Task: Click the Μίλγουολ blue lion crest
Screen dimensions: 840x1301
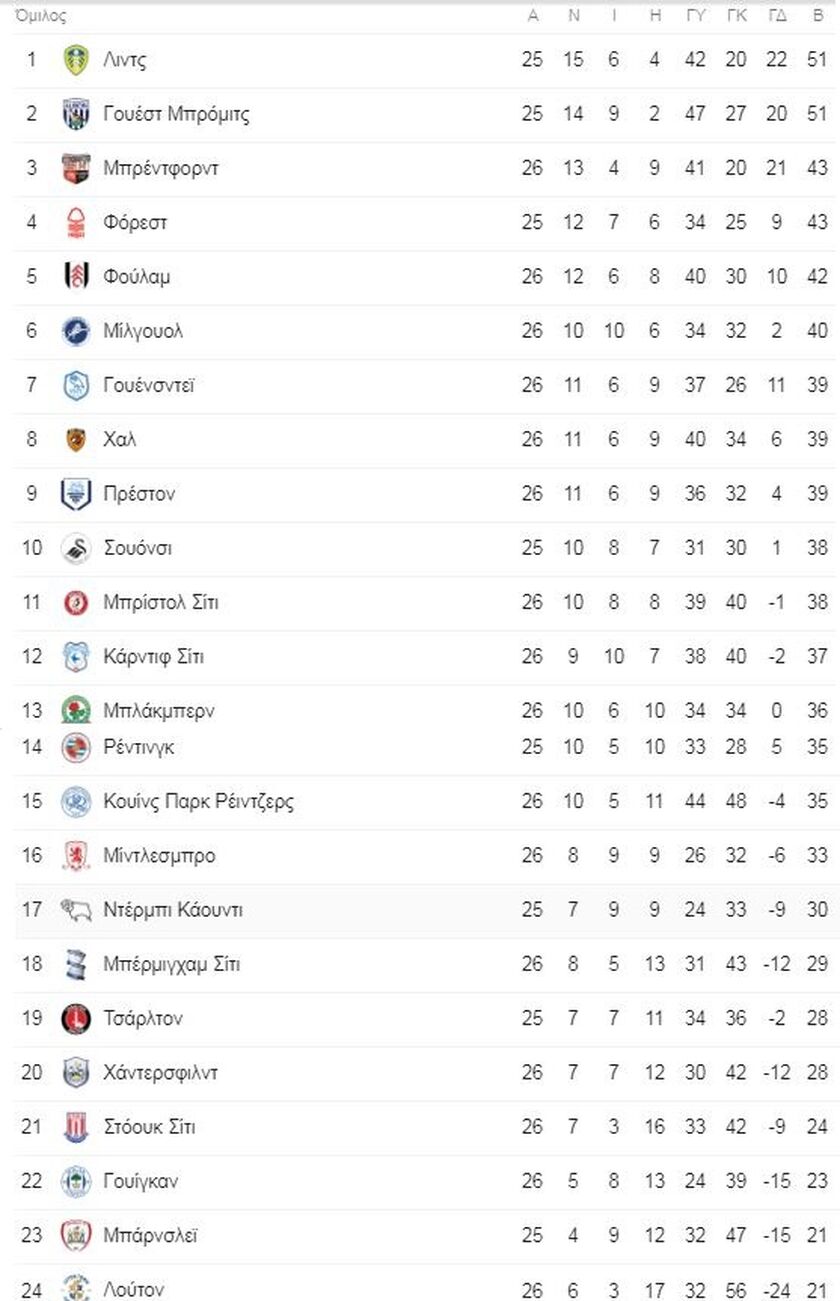Action: click(x=75, y=331)
